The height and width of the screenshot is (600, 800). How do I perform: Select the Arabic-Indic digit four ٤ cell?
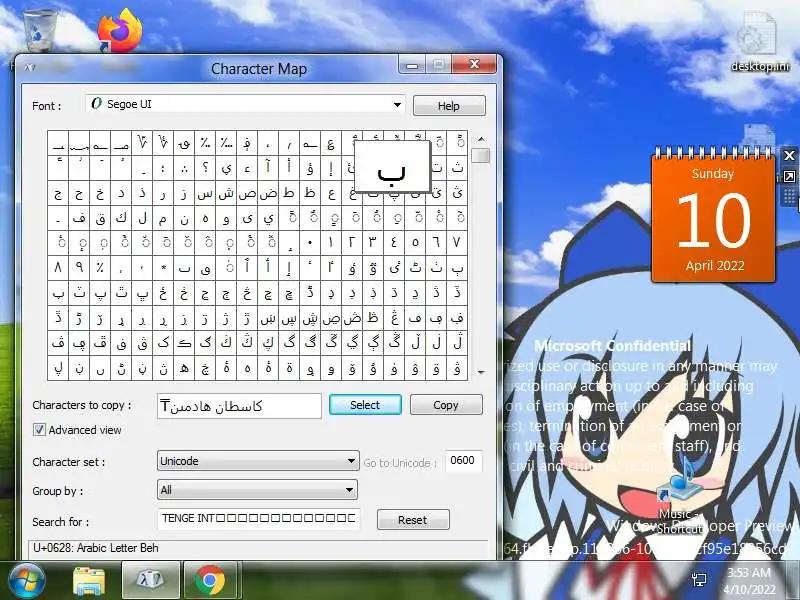pyautogui.click(x=394, y=243)
